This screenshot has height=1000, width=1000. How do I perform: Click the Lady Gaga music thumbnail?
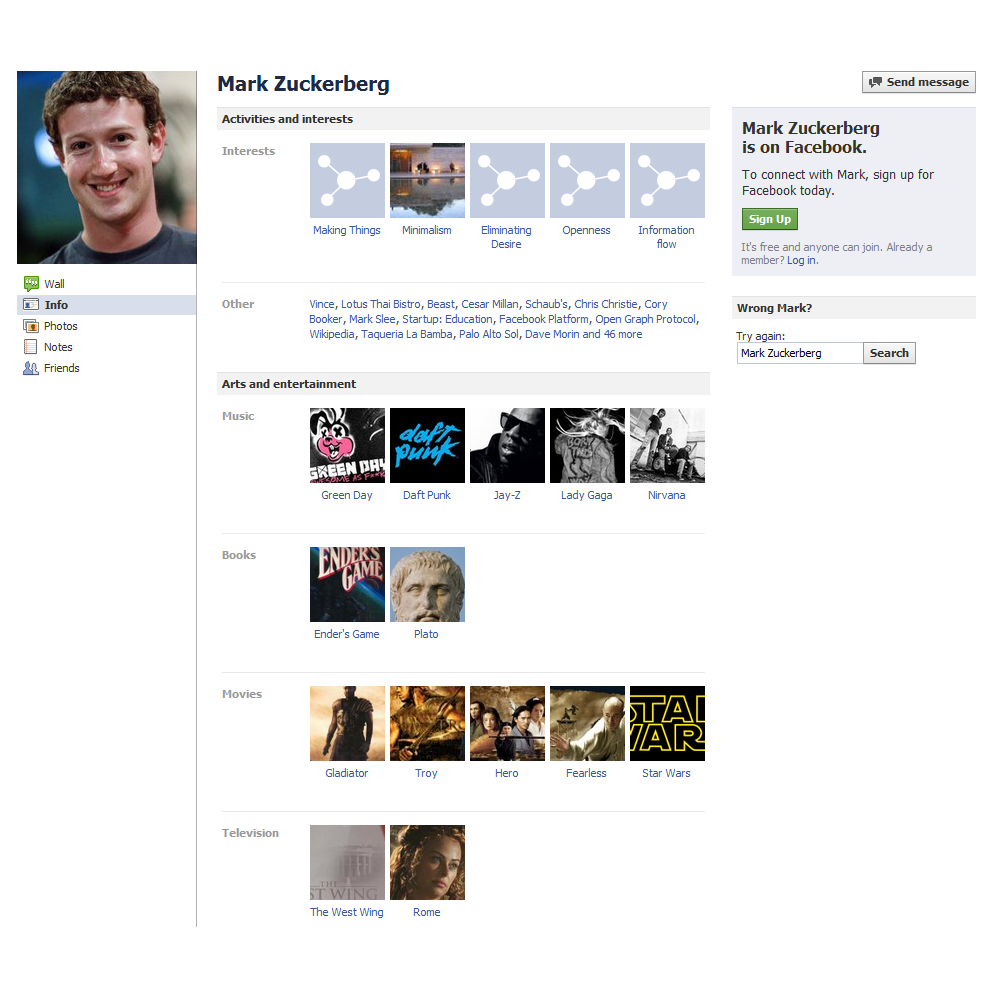(587, 446)
